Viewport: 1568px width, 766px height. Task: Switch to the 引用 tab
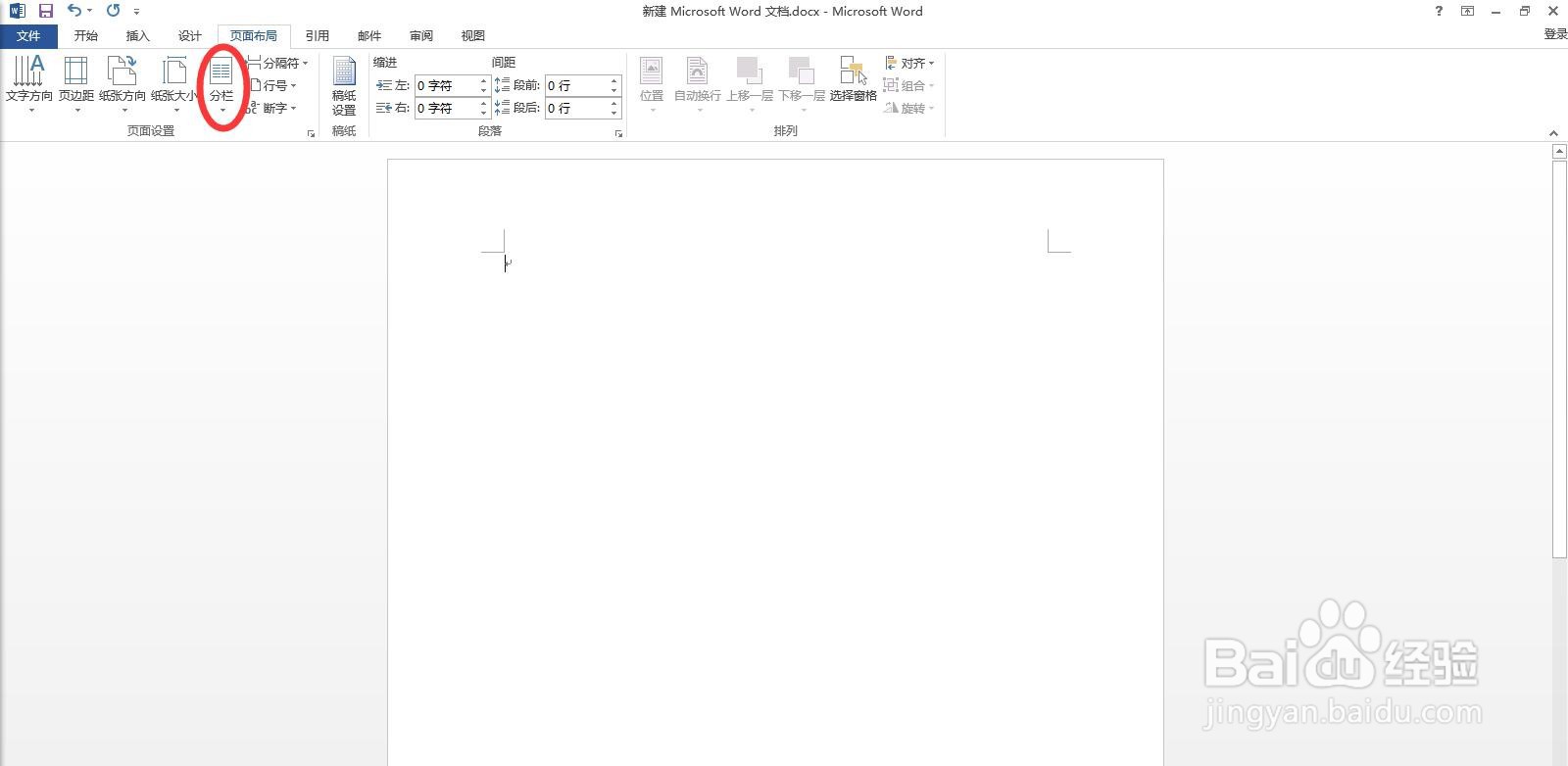pos(317,35)
